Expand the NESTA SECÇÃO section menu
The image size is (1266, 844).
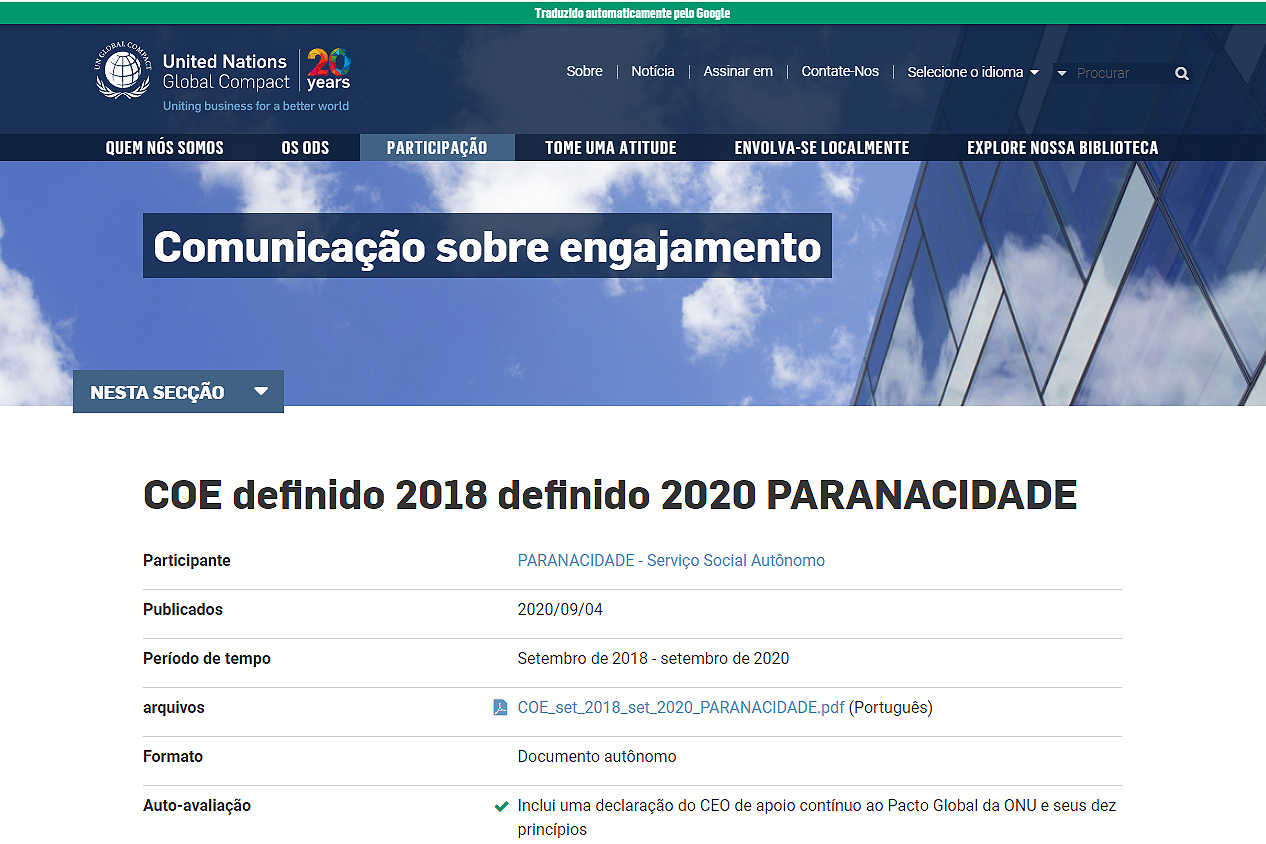pos(178,391)
